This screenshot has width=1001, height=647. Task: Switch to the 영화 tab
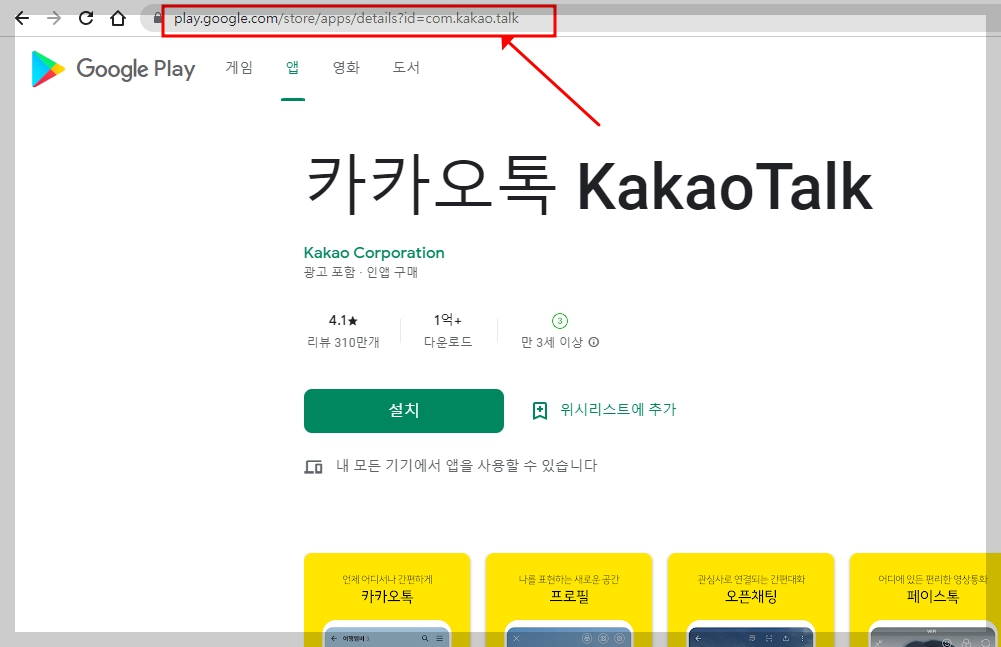coord(347,67)
